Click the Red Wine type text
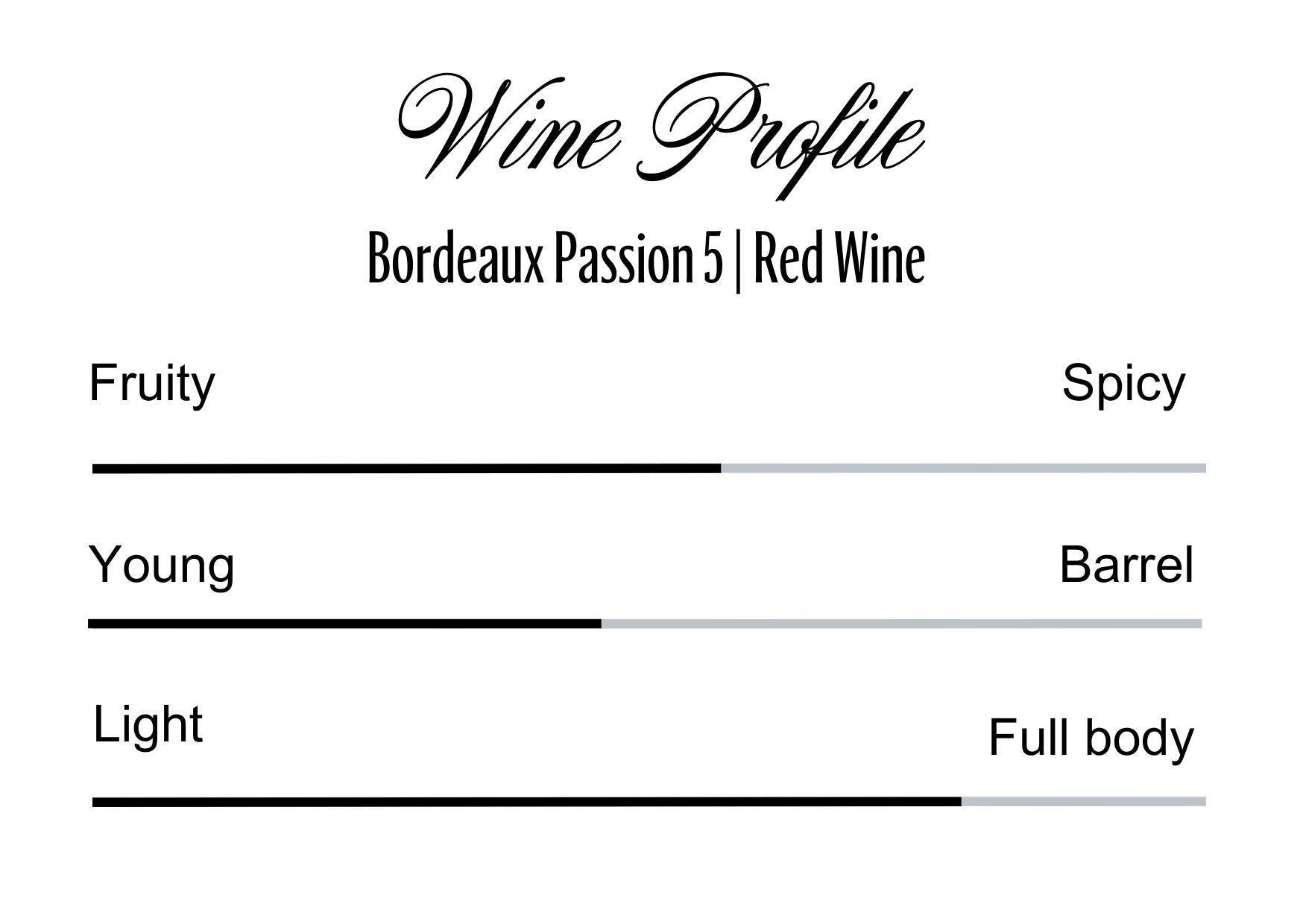Image resolution: width=1303 pixels, height=924 pixels. tap(839, 259)
